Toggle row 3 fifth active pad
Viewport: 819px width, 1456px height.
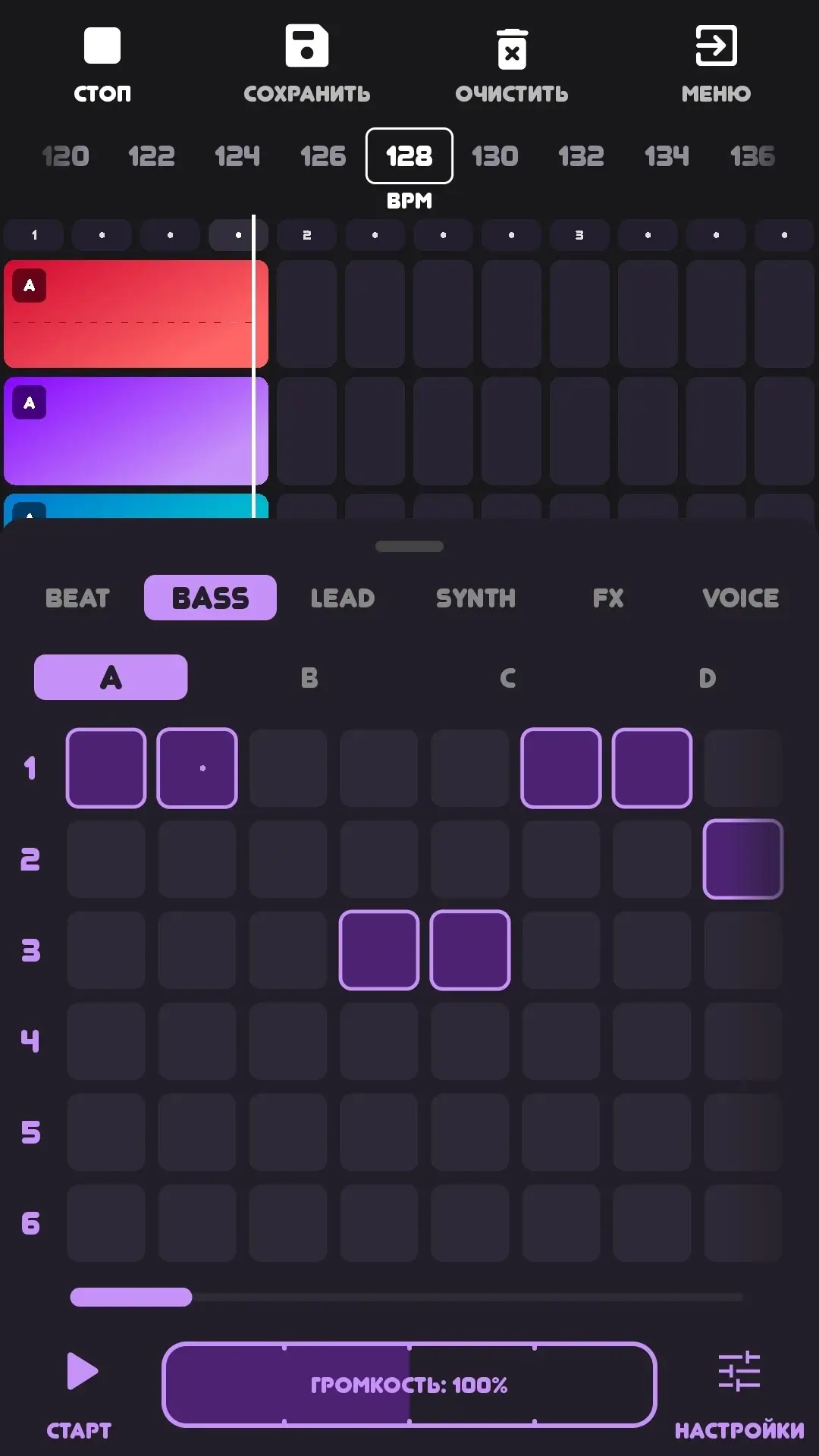pyautogui.click(x=470, y=950)
